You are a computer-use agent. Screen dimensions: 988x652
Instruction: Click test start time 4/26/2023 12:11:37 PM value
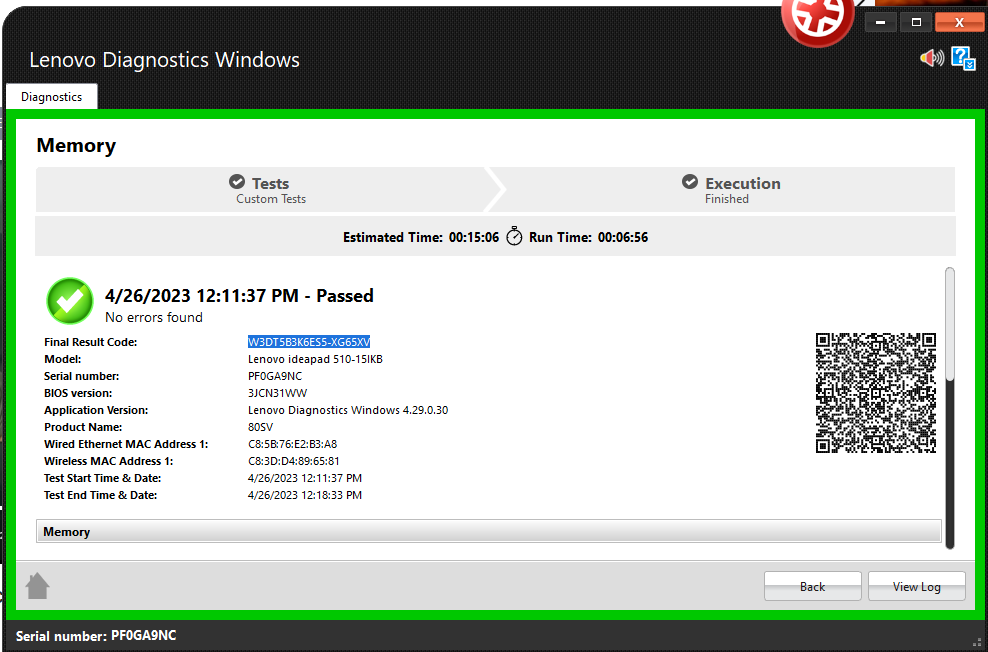(305, 478)
